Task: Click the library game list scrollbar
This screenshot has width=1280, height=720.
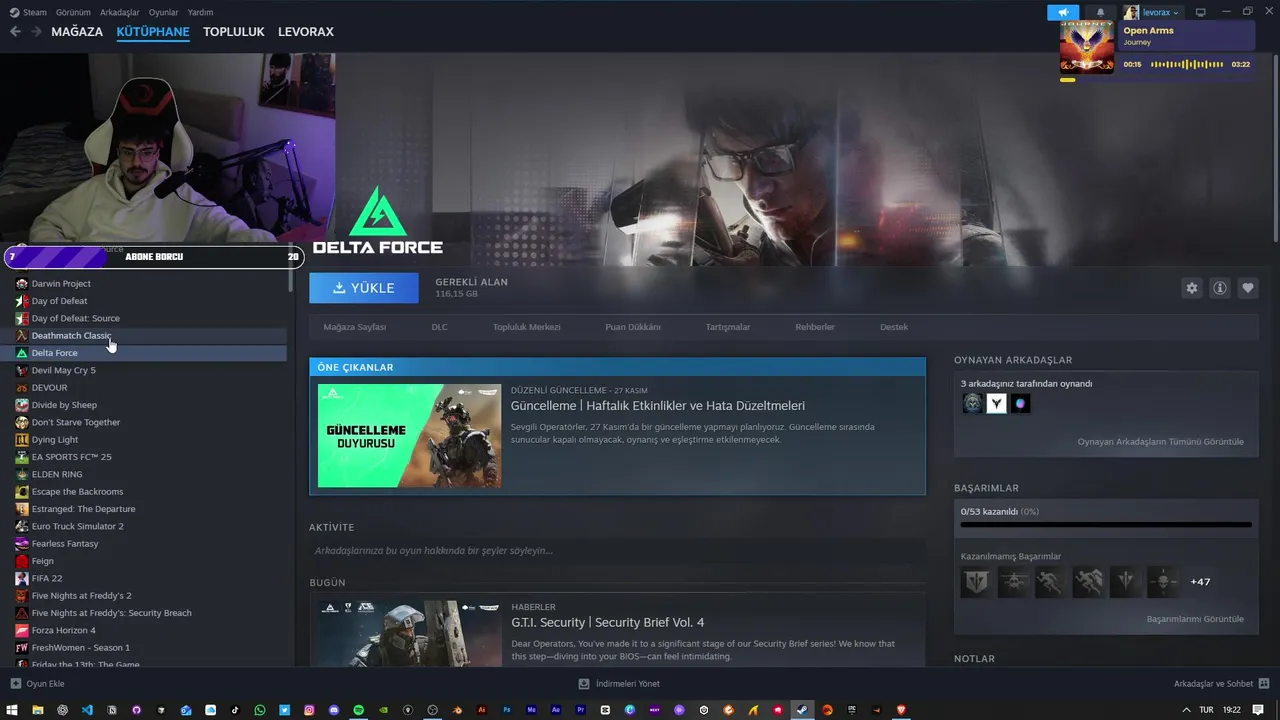Action: (x=291, y=270)
